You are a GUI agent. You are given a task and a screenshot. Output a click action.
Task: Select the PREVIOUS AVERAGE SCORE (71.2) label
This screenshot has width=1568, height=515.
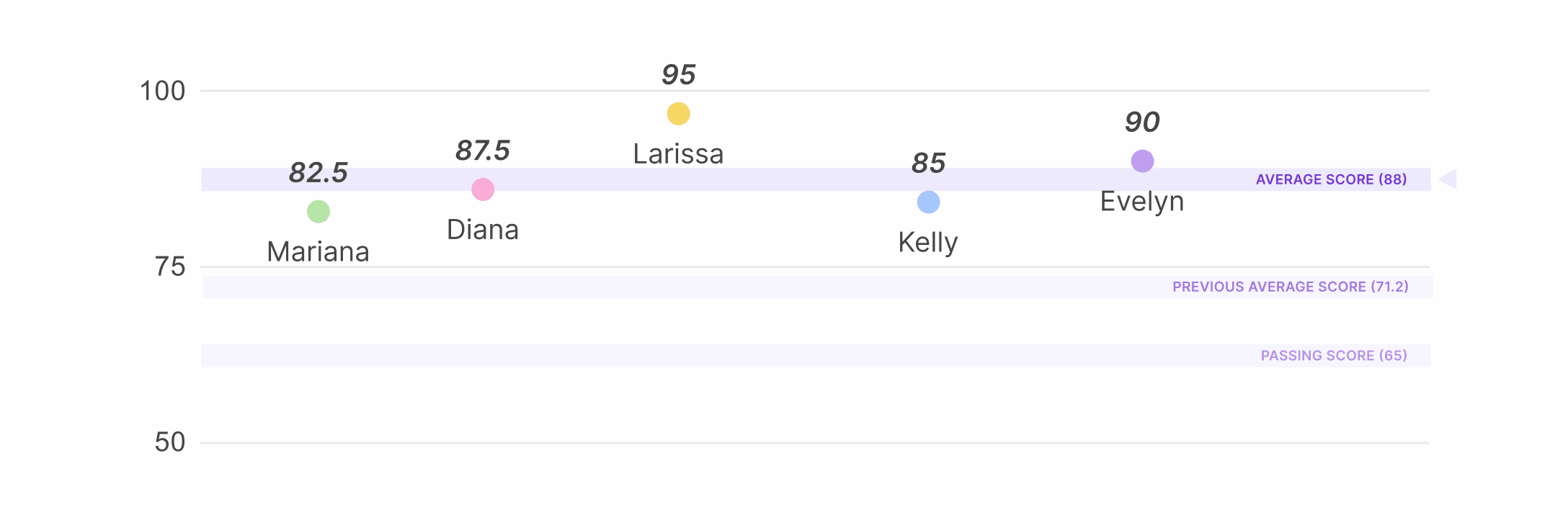click(1290, 287)
